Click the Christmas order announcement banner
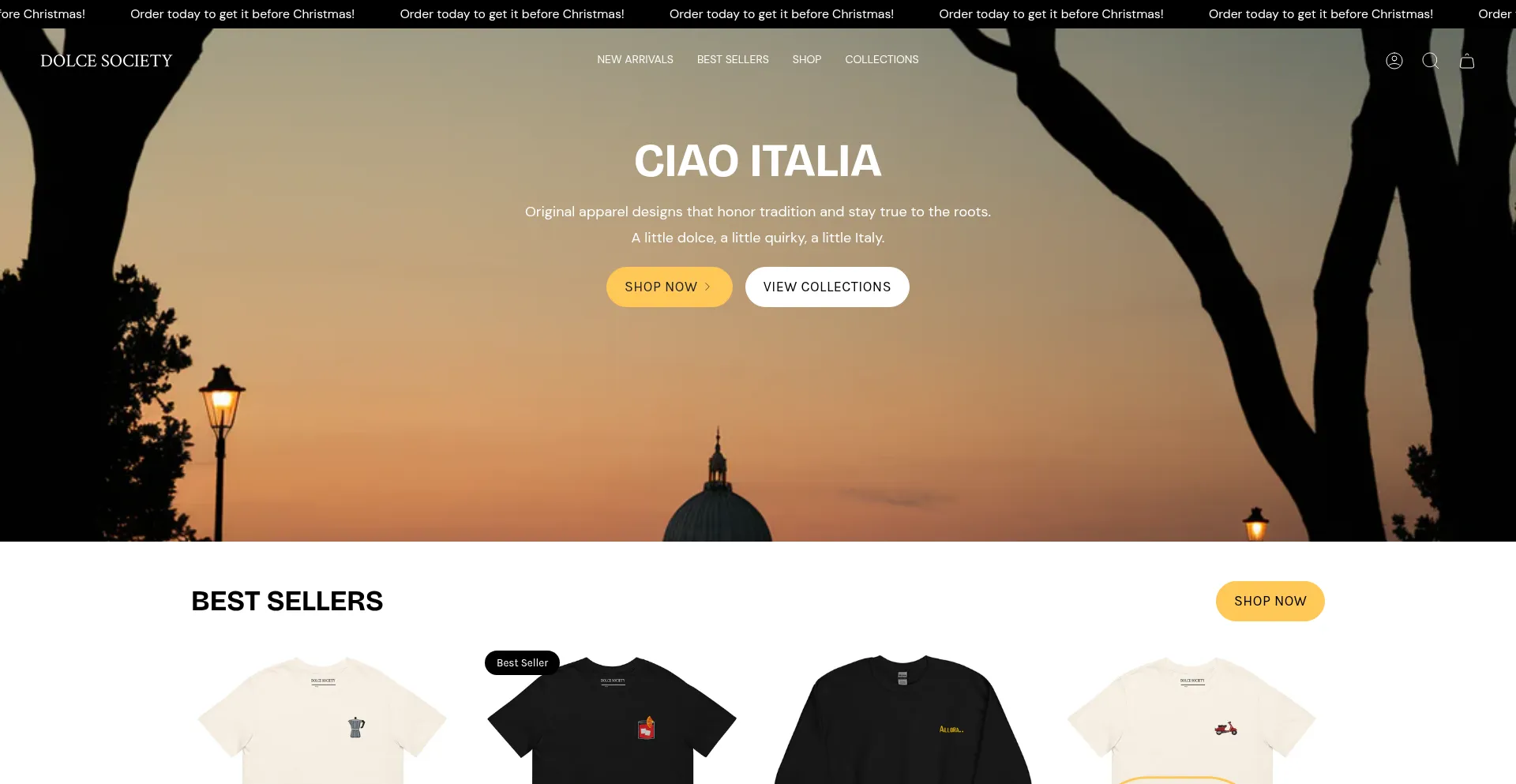 coord(758,14)
